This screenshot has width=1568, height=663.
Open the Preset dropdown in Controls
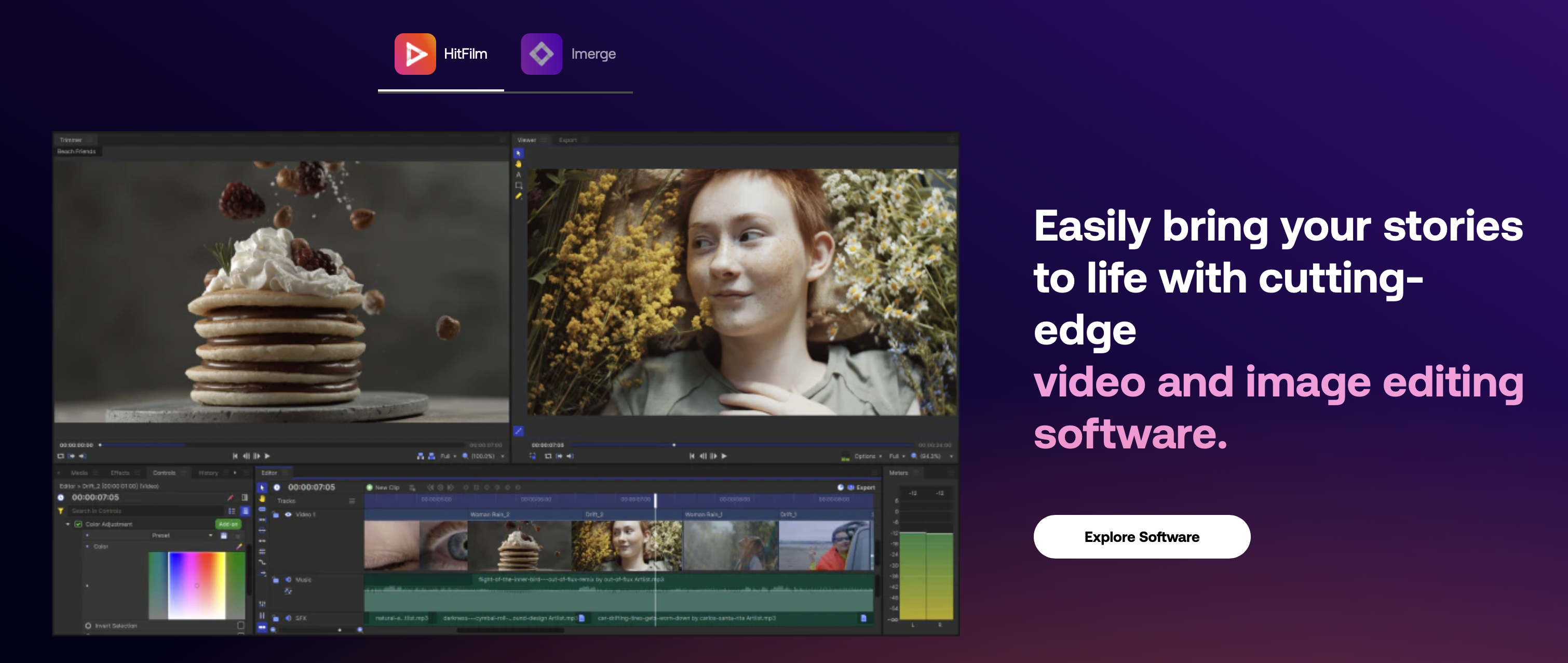coord(182,535)
